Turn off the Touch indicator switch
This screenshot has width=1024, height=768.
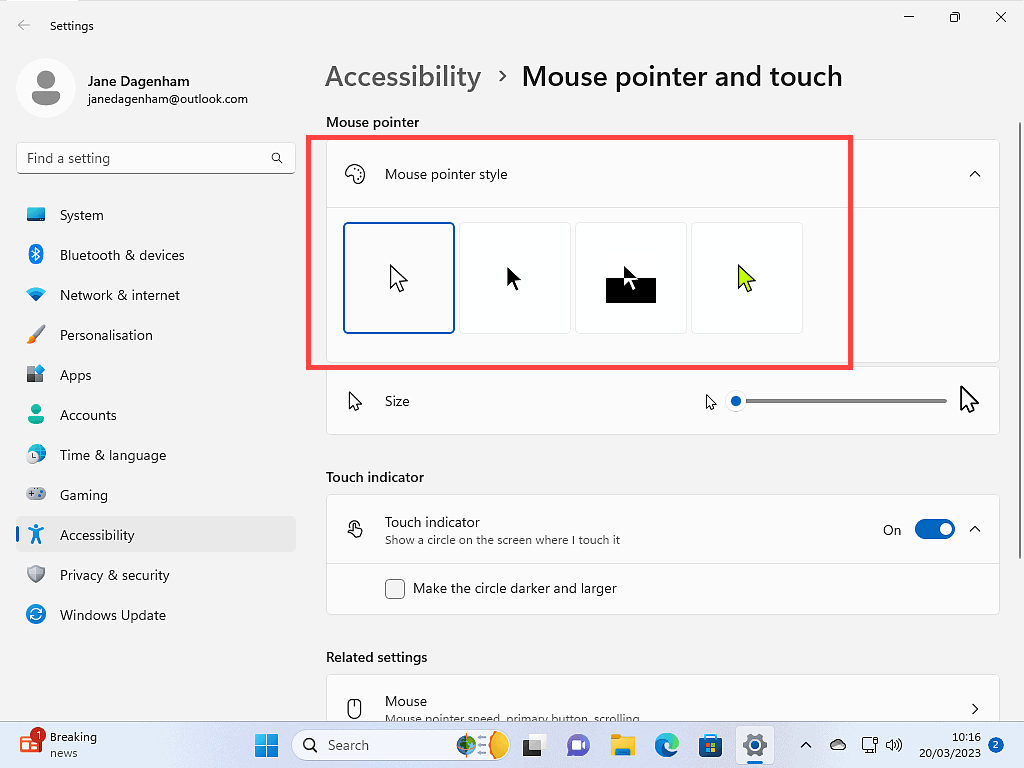pyautogui.click(x=934, y=530)
